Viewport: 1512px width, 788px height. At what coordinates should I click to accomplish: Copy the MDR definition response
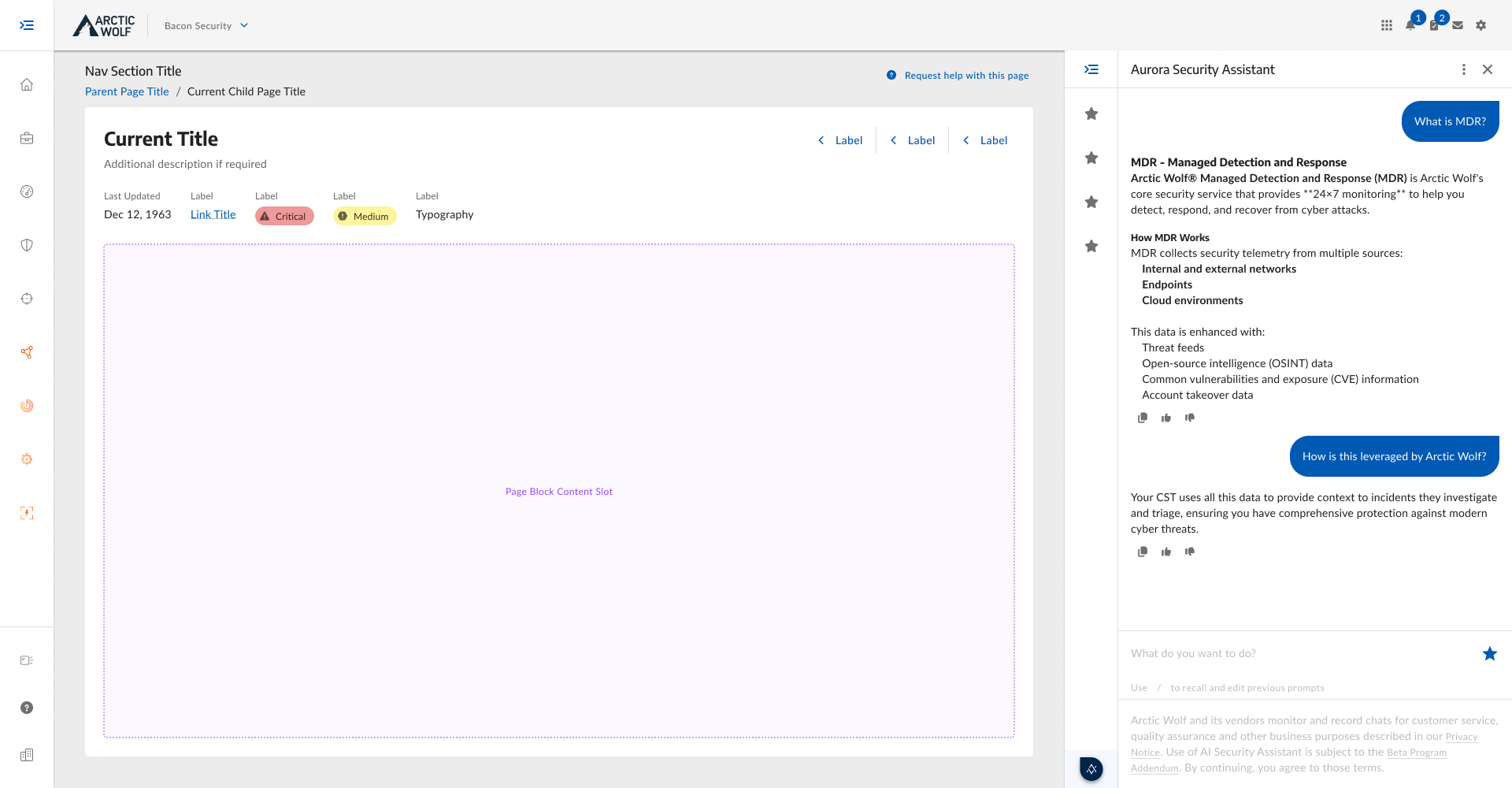(1143, 418)
